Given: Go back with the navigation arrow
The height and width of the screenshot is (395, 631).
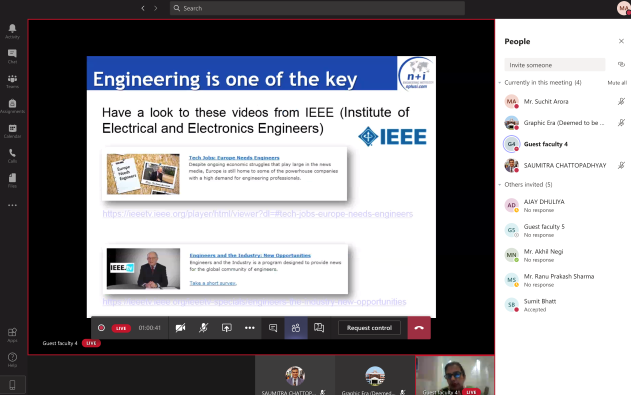Looking at the screenshot, I should pos(143,8).
